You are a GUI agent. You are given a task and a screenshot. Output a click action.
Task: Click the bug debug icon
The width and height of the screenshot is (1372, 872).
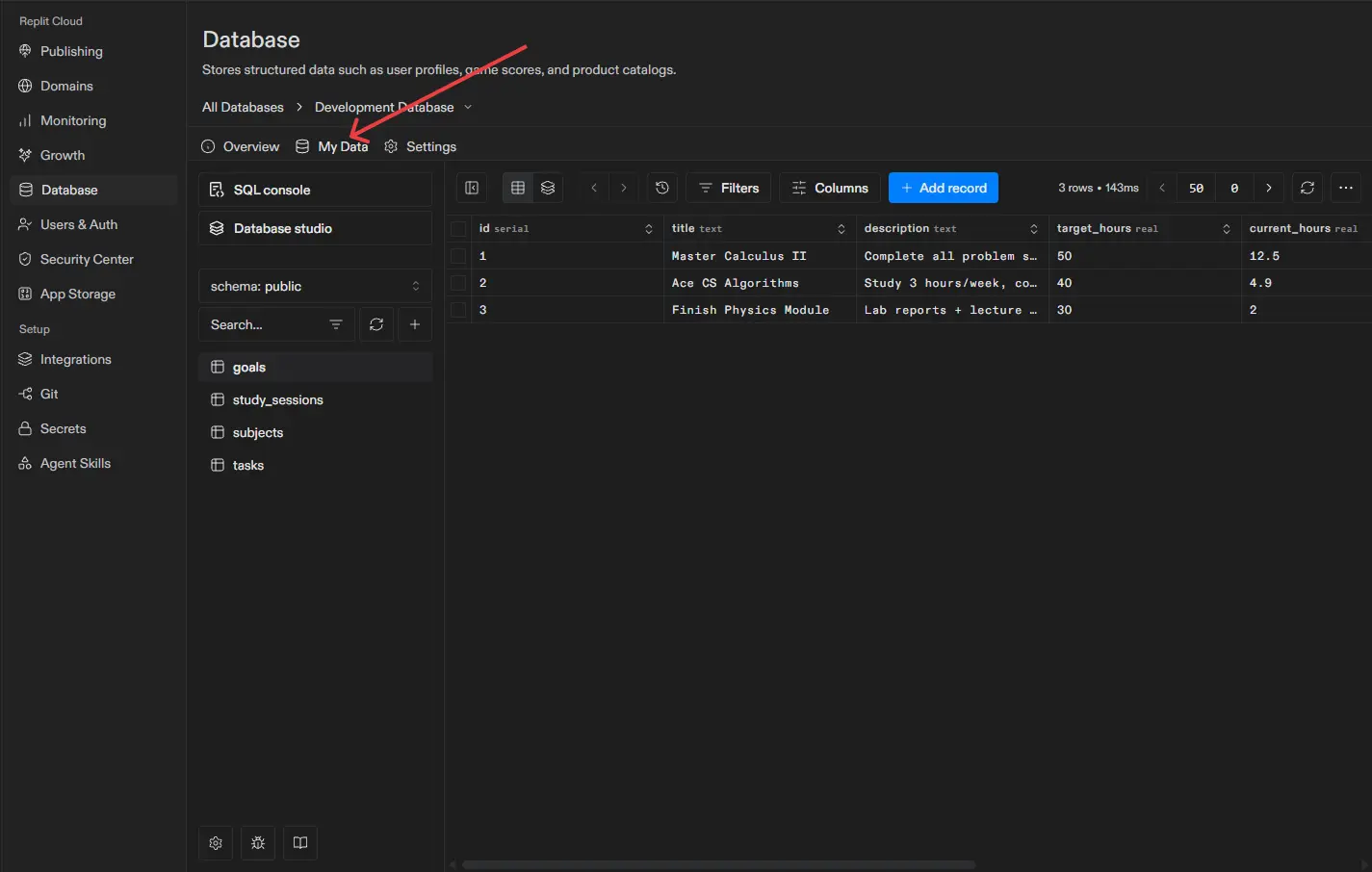[258, 843]
